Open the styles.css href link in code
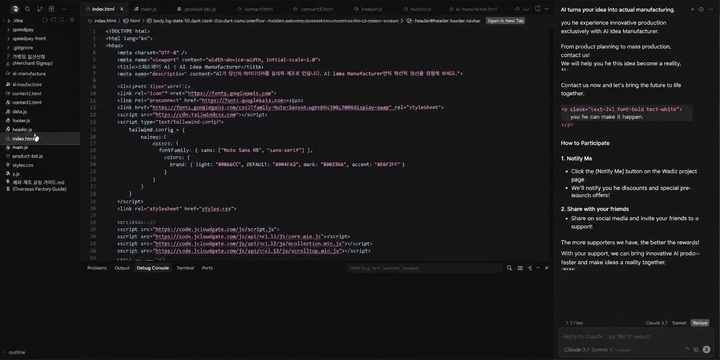The height and width of the screenshot is (360, 720). pos(216,209)
